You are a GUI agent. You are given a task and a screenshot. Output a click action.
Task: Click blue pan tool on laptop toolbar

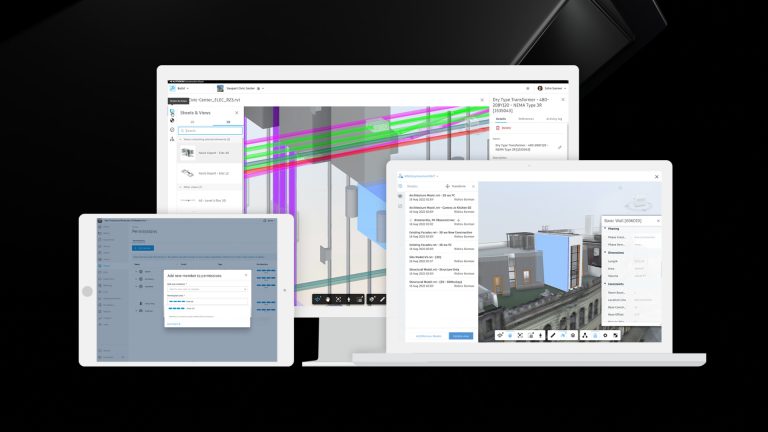point(510,336)
